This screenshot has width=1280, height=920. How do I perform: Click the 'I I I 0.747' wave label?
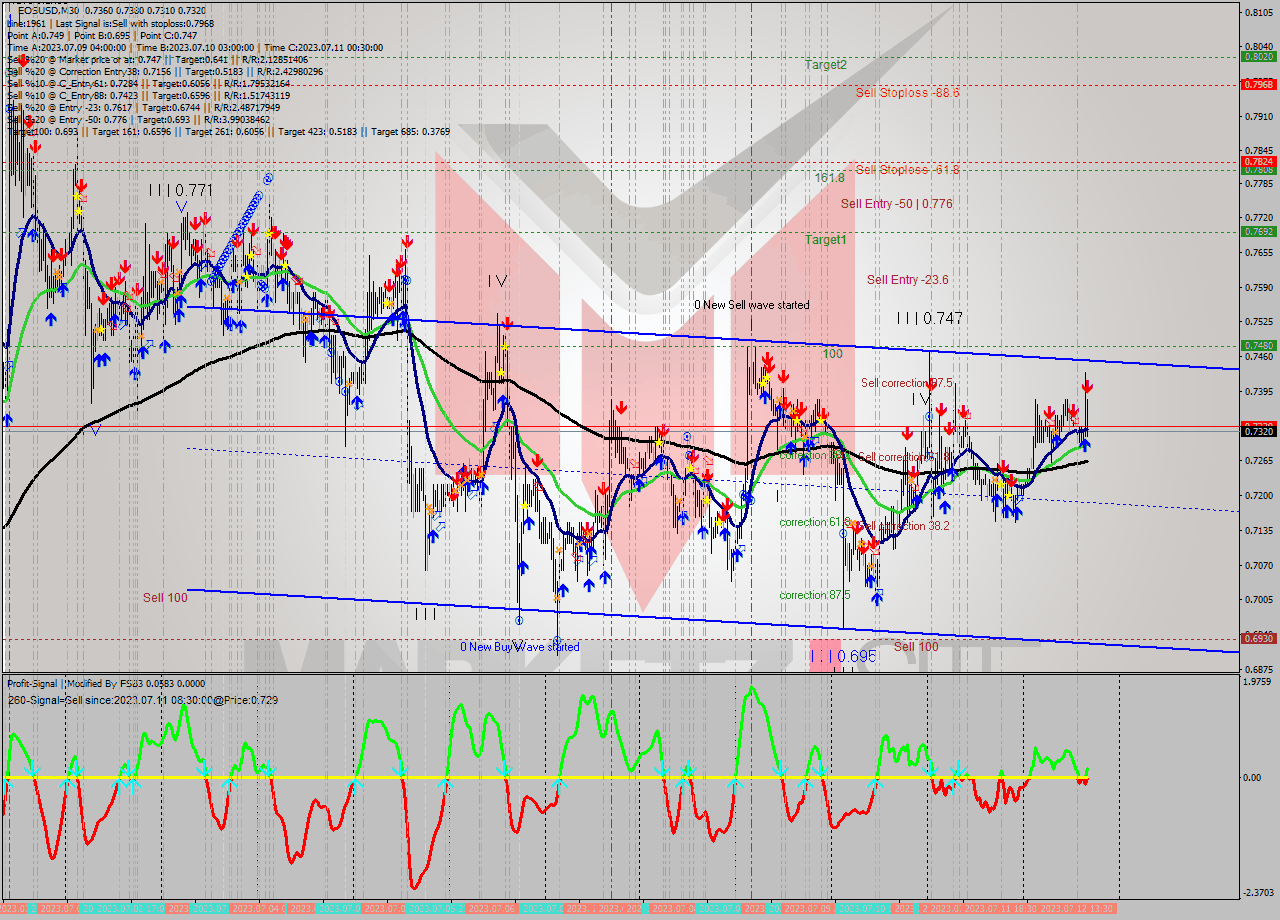coord(929,318)
